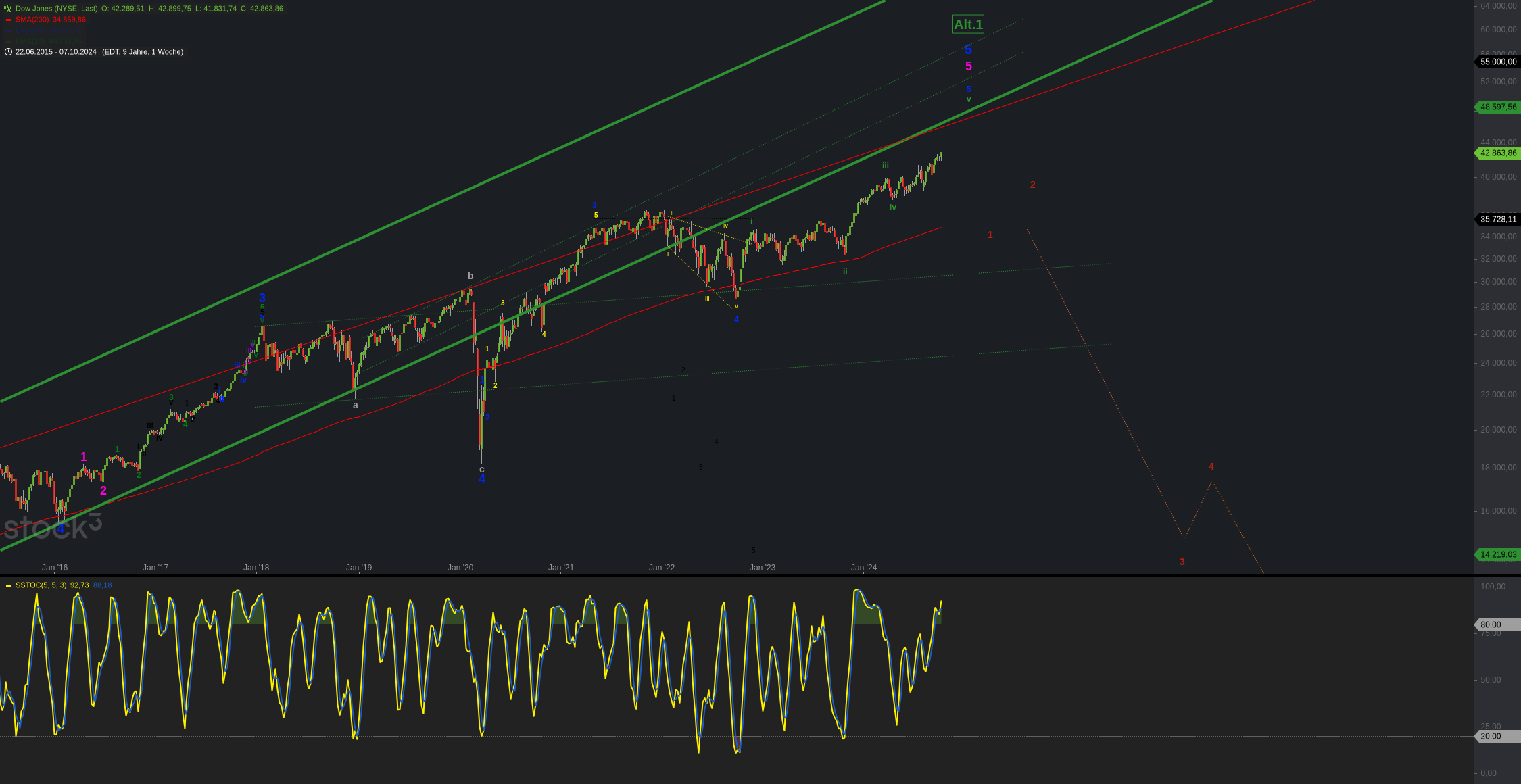Click the green 14.219,03 price tag
Viewport: 1521px width, 784px height.
[1498, 554]
